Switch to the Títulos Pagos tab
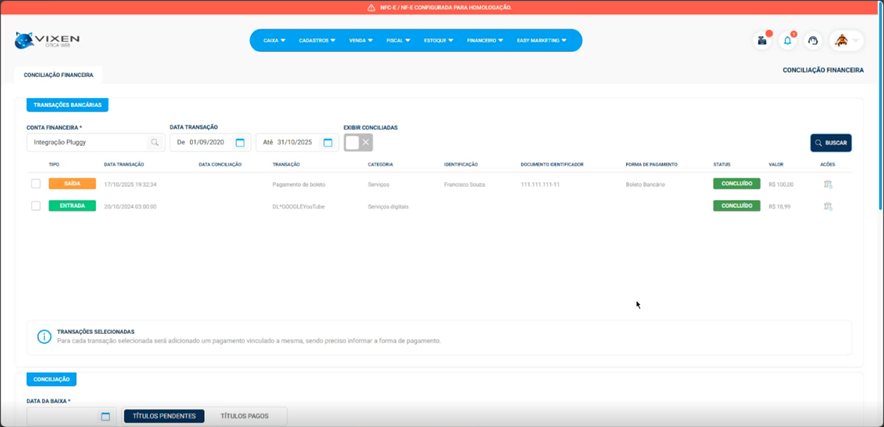Image resolution: width=884 pixels, height=427 pixels. click(x=246, y=415)
